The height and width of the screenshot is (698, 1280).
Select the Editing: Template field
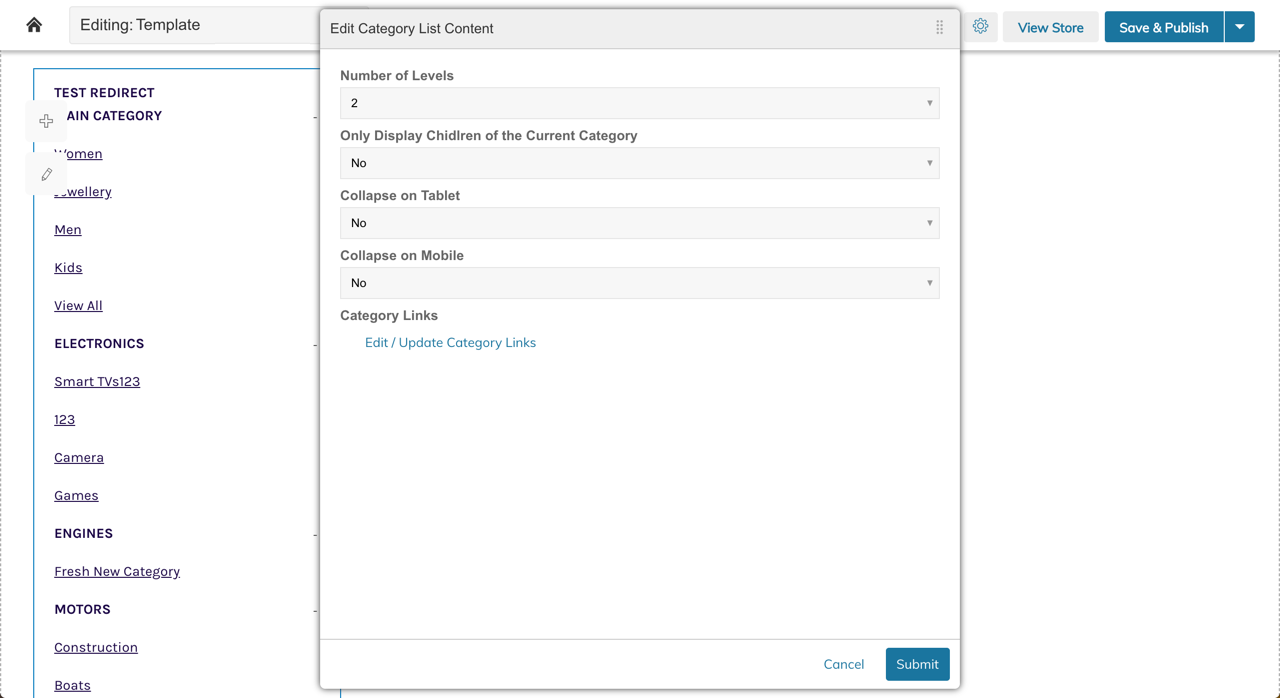tap(195, 25)
